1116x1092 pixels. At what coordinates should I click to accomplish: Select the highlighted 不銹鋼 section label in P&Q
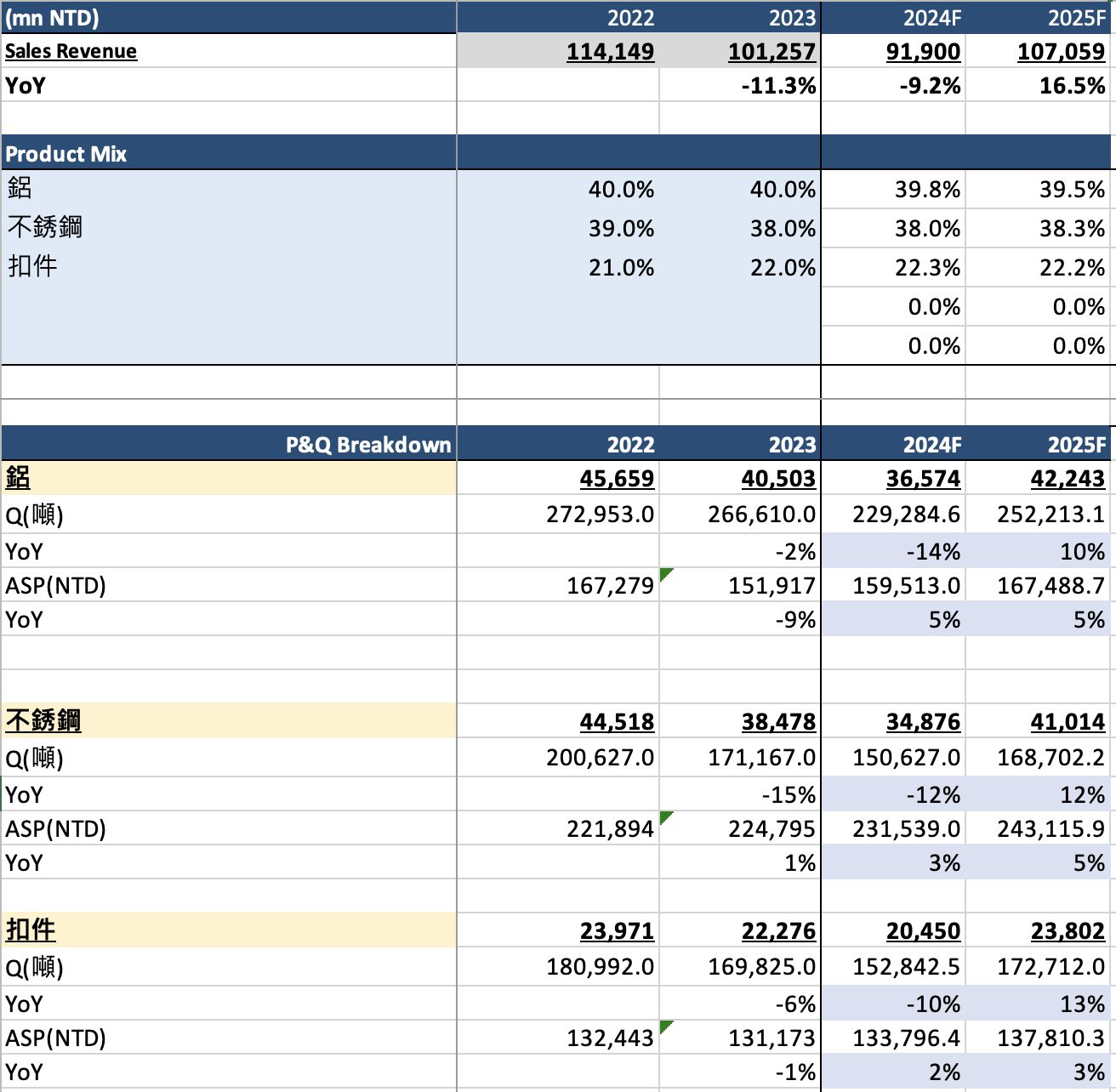click(43, 721)
